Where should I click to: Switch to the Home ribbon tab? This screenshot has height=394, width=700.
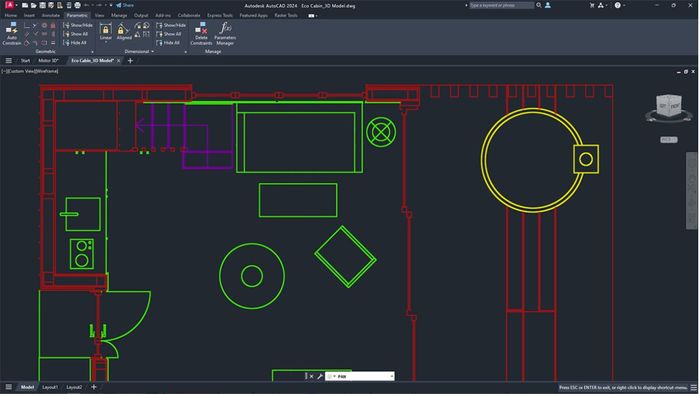click(11, 15)
